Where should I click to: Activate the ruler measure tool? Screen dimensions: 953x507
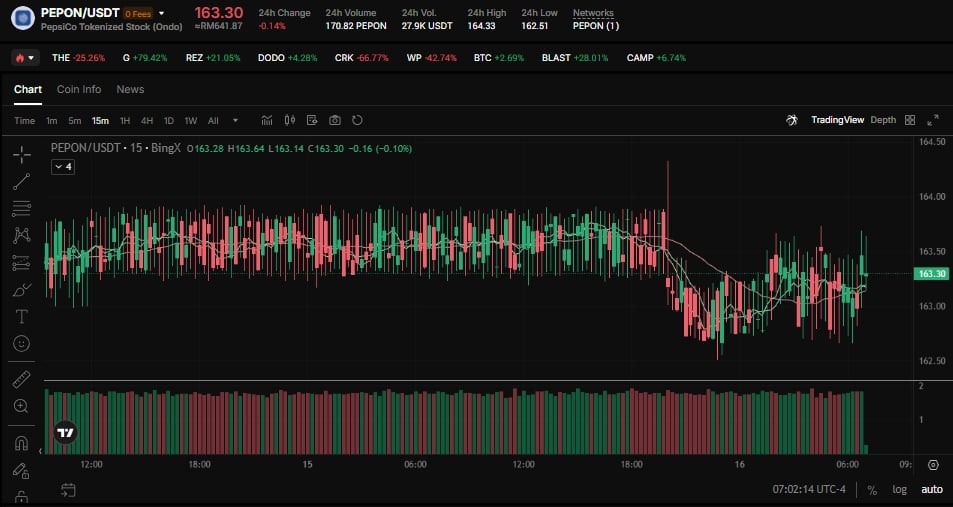click(21, 380)
